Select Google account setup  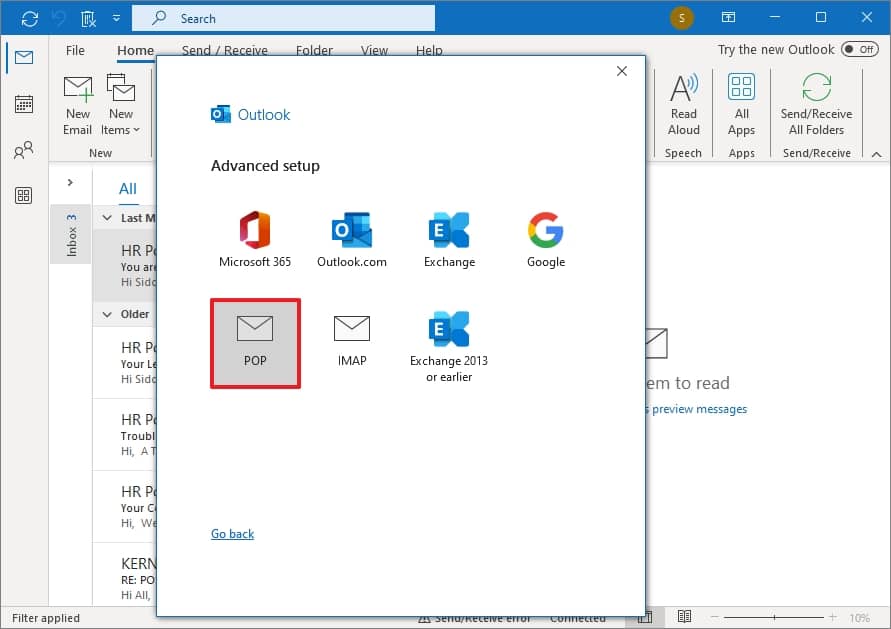click(546, 240)
